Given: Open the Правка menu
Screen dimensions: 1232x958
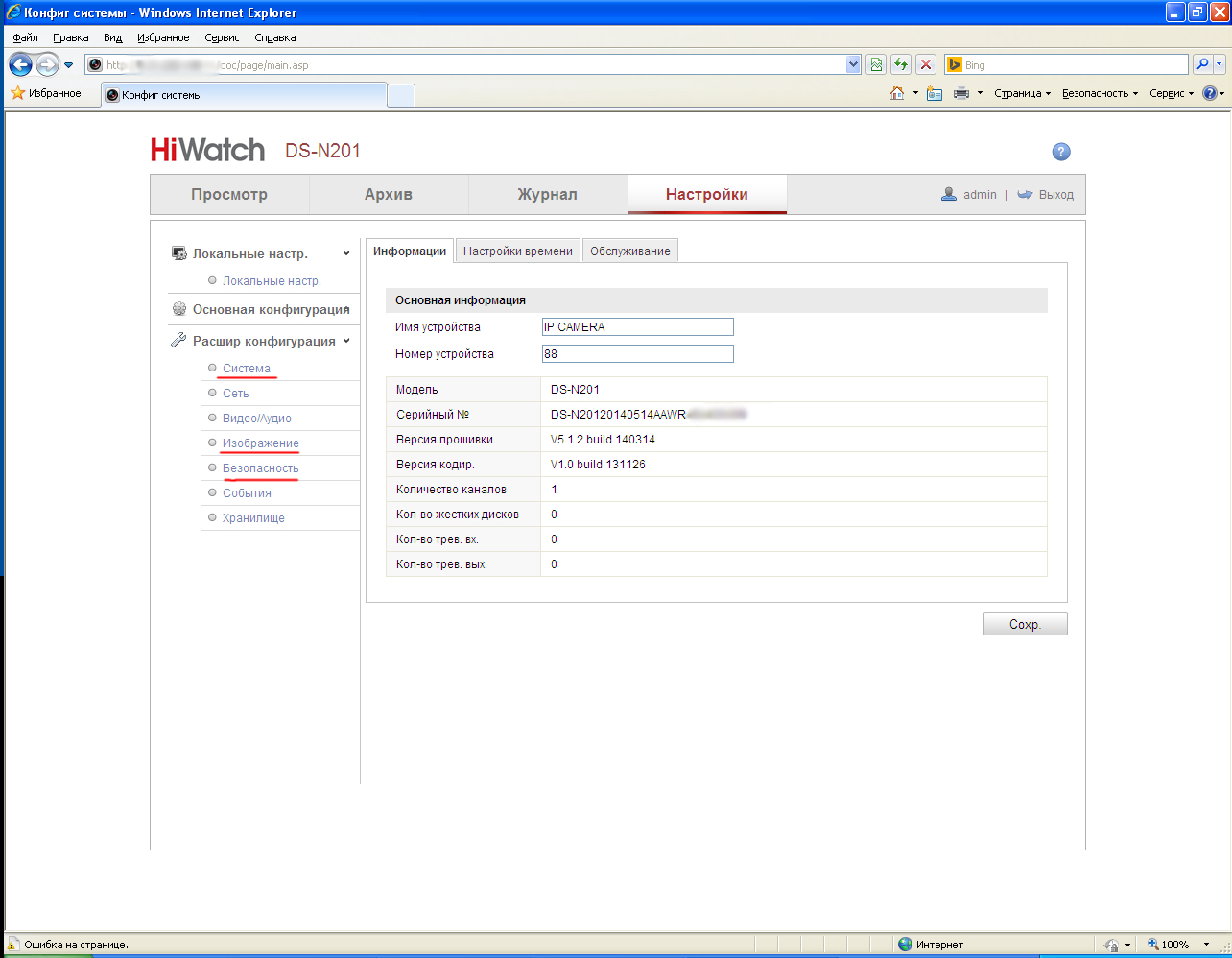Looking at the screenshot, I should (71, 37).
